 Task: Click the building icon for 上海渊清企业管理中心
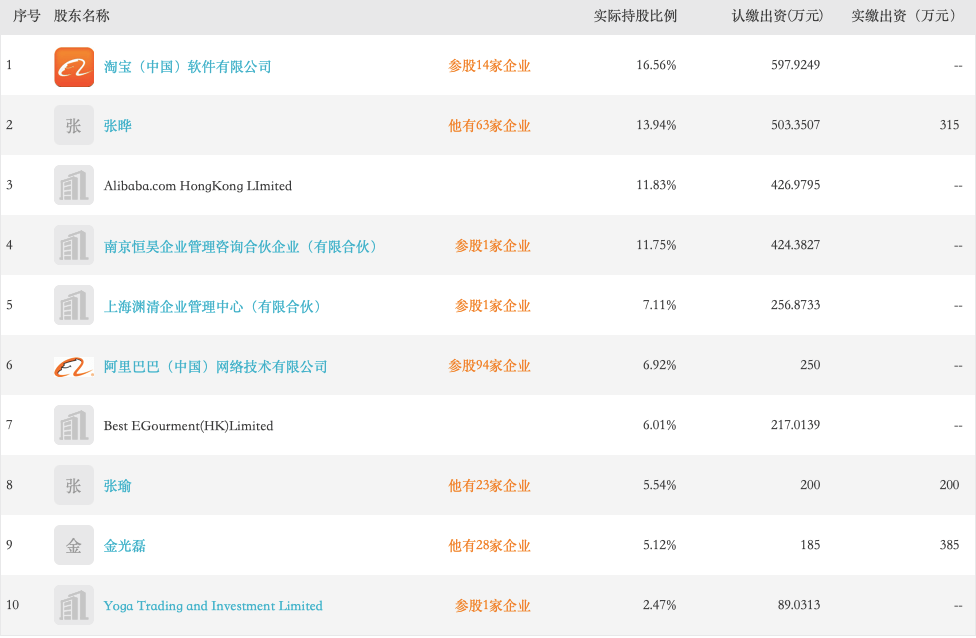[74, 305]
